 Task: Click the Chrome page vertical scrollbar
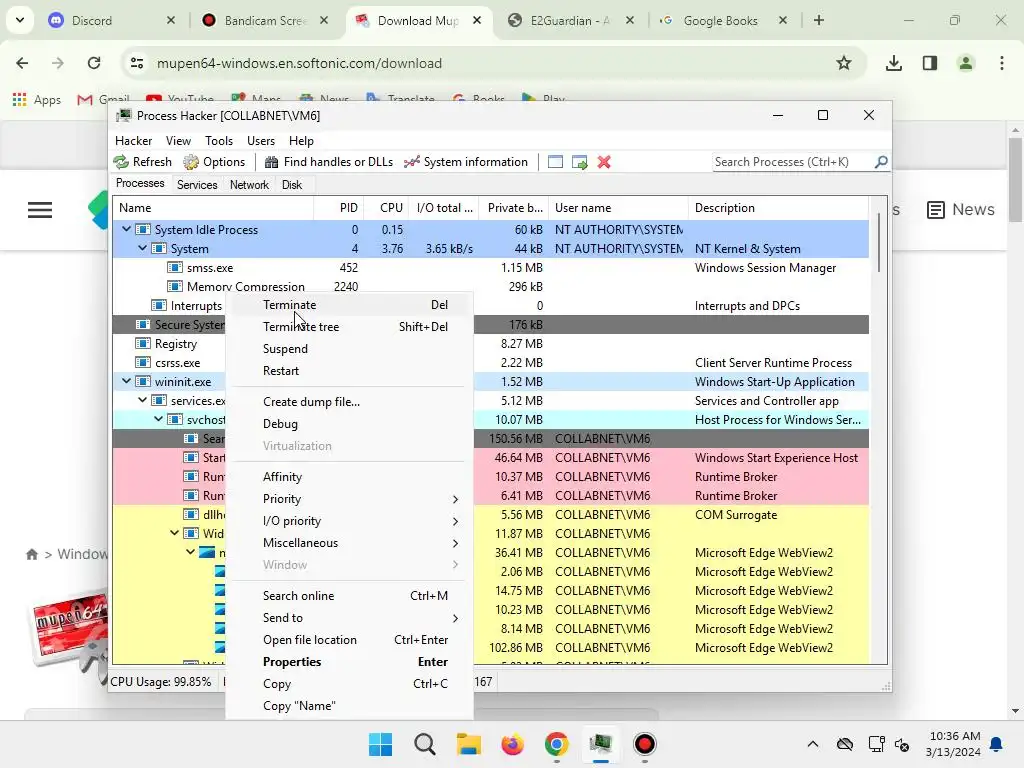1016,180
